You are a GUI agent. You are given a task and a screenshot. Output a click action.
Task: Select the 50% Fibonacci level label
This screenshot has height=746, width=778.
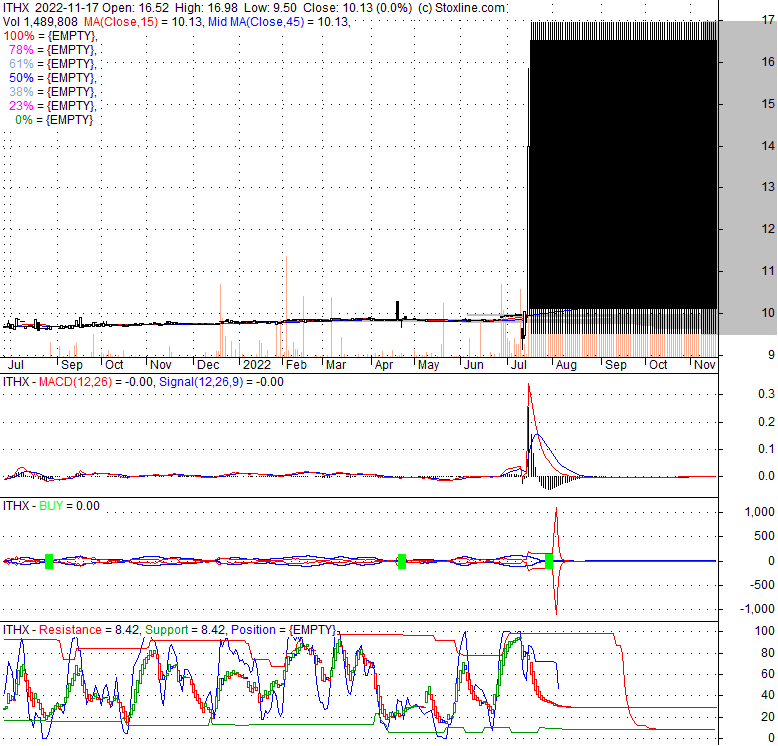[x=52, y=78]
